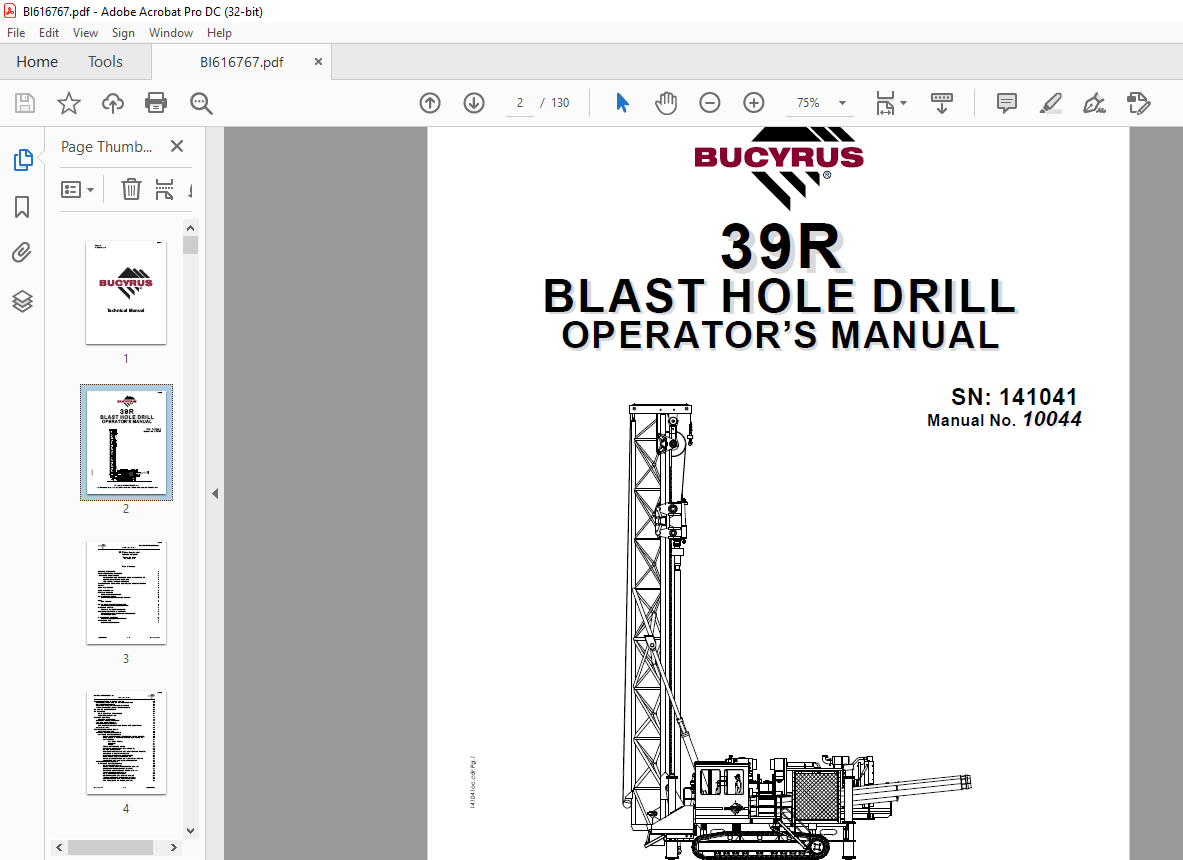Click the thumbnails horizontal scrollbar thumb
Screen dimensions: 1183x860
tap(110, 847)
